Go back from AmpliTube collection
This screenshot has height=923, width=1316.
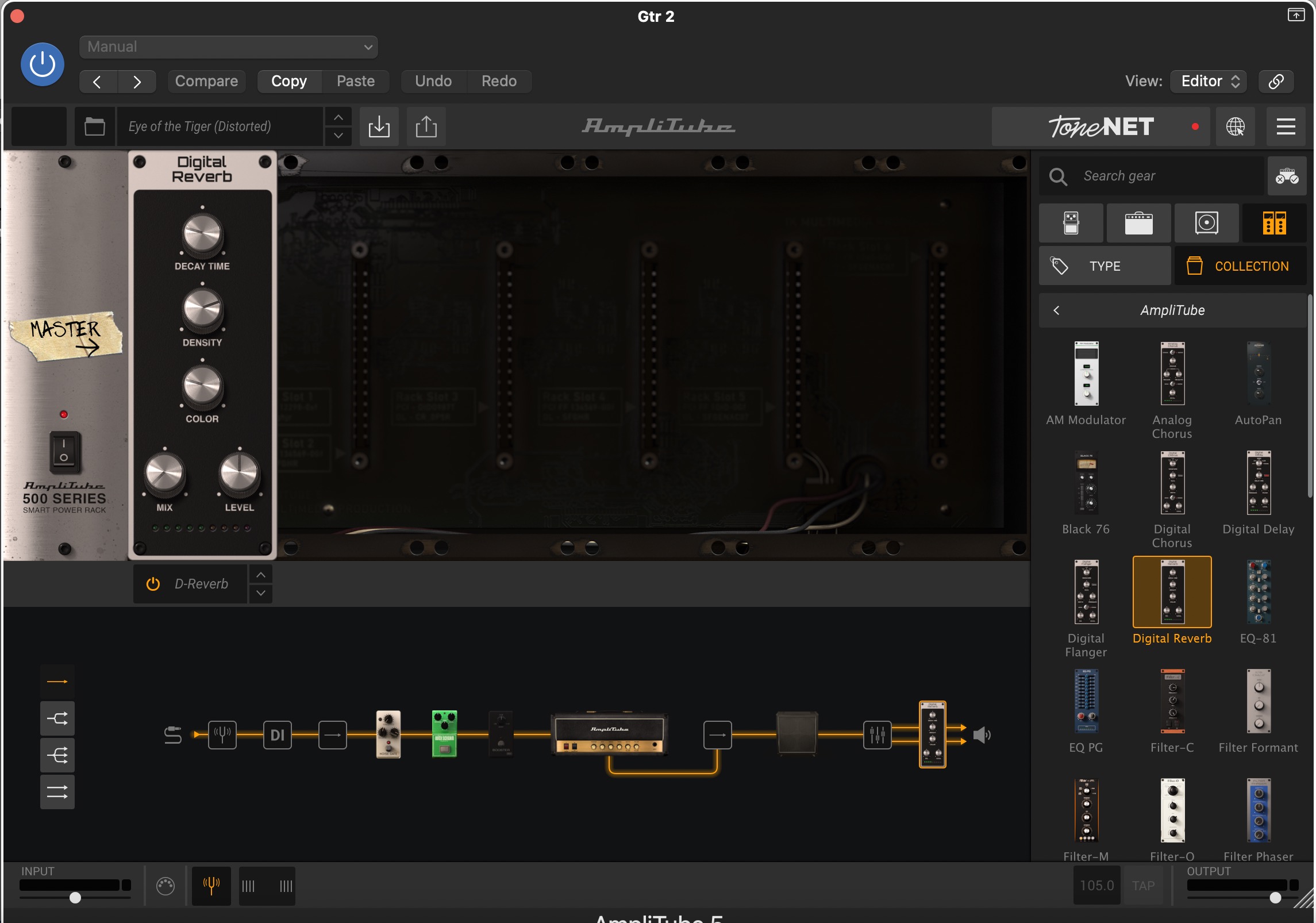[1056, 310]
